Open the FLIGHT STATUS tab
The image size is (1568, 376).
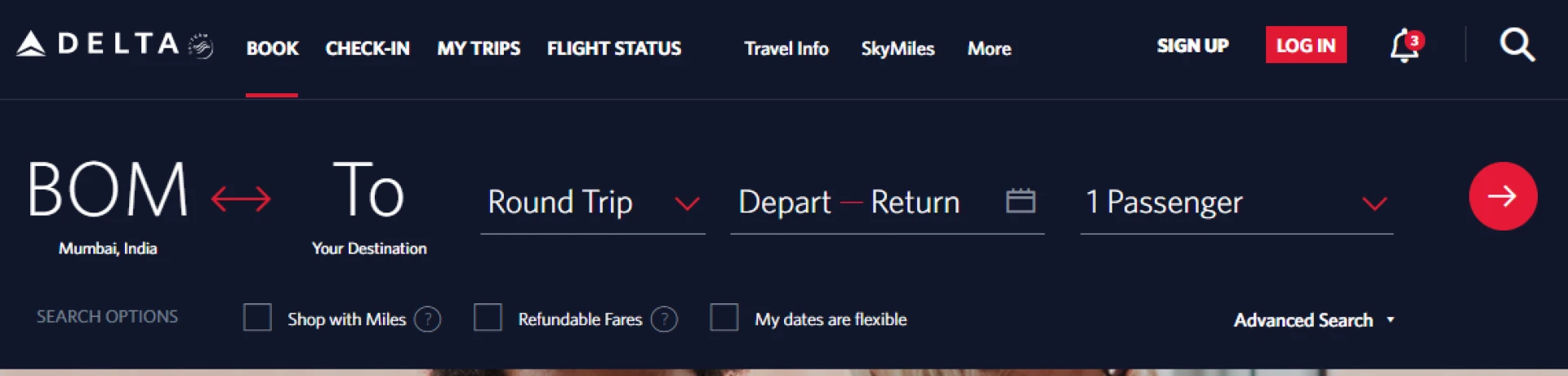pos(613,49)
